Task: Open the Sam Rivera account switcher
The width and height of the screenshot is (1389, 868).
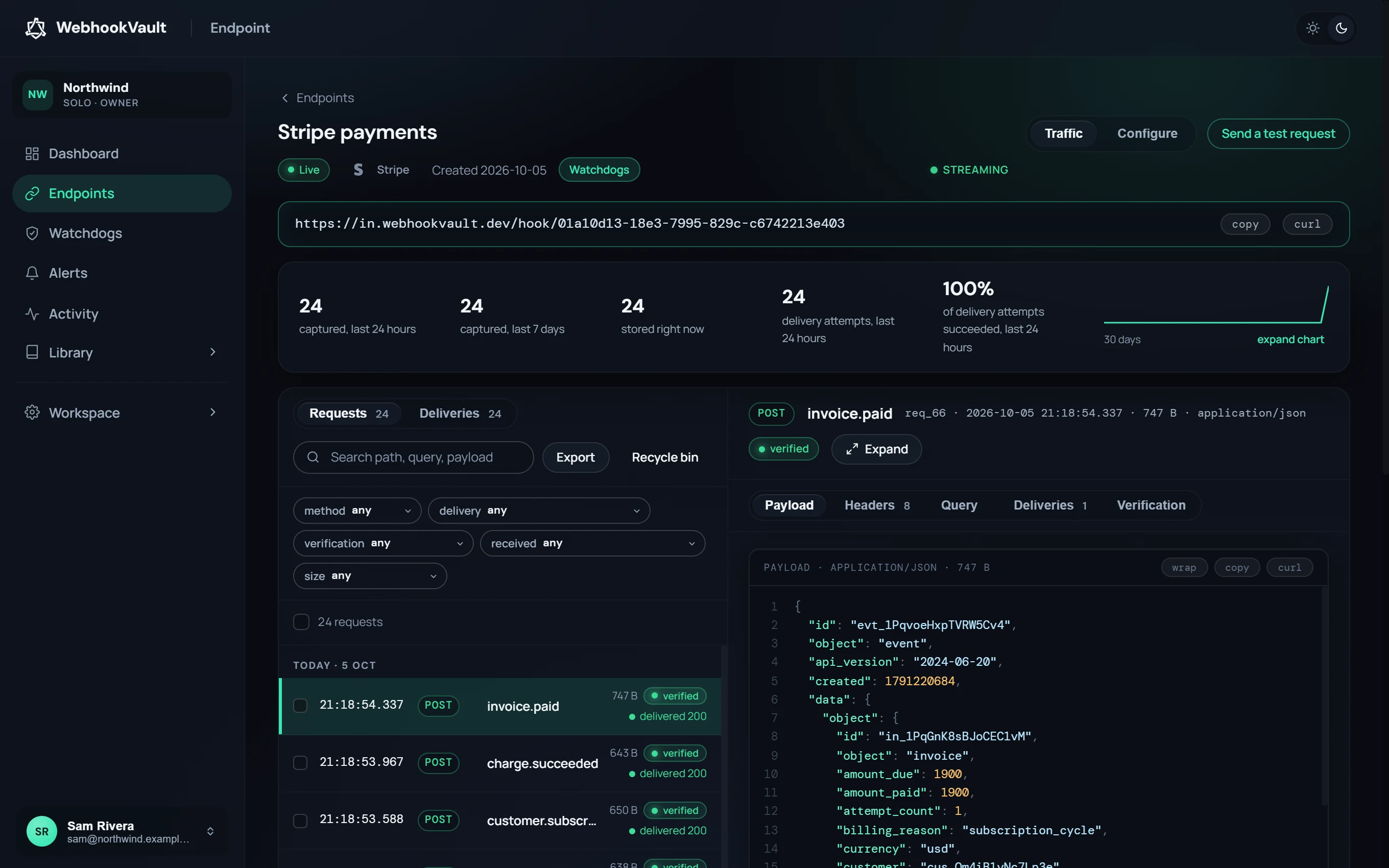Action: [122, 831]
